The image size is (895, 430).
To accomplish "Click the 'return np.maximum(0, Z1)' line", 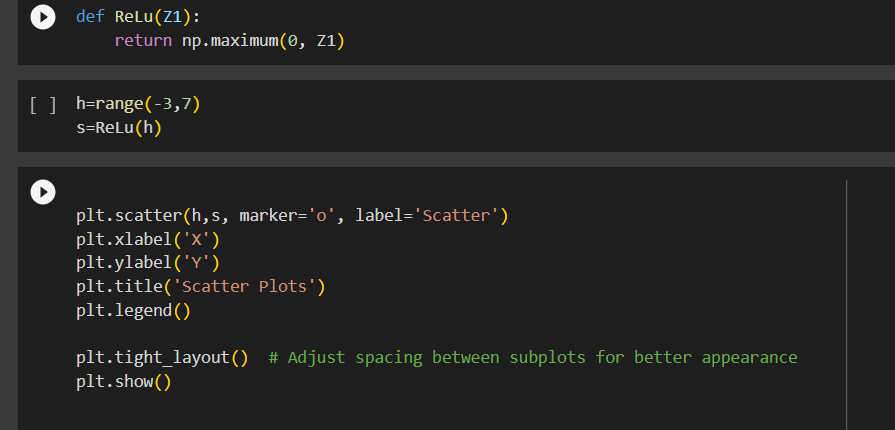I will coord(229,41).
